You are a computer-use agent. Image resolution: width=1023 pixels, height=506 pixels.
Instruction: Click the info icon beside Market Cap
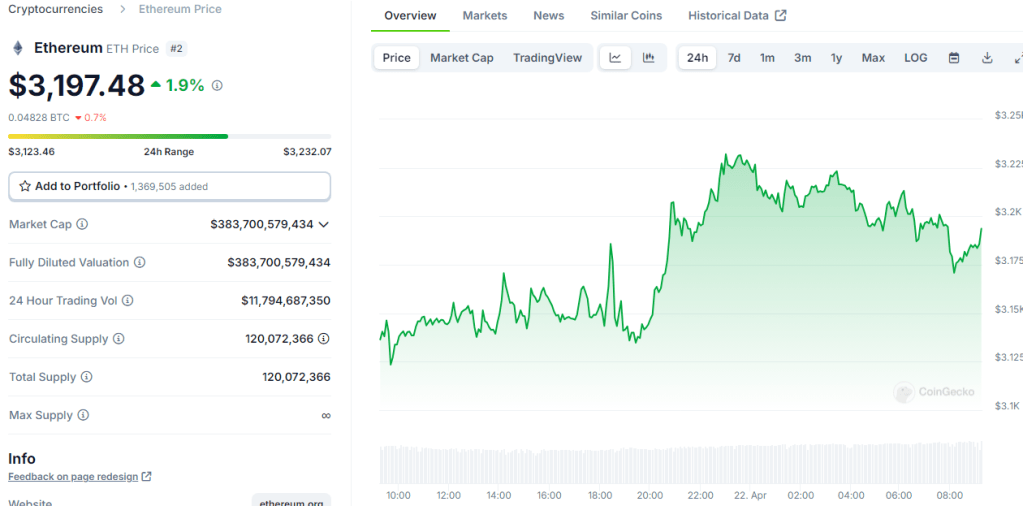click(82, 225)
